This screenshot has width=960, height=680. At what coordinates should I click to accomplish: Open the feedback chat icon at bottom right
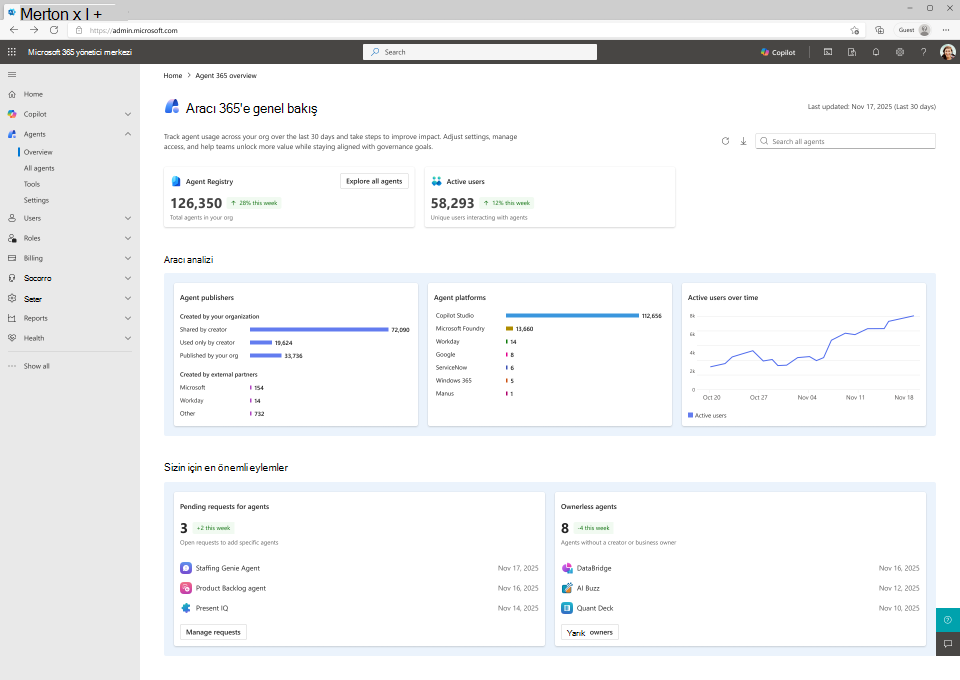pyautogui.click(x=948, y=643)
